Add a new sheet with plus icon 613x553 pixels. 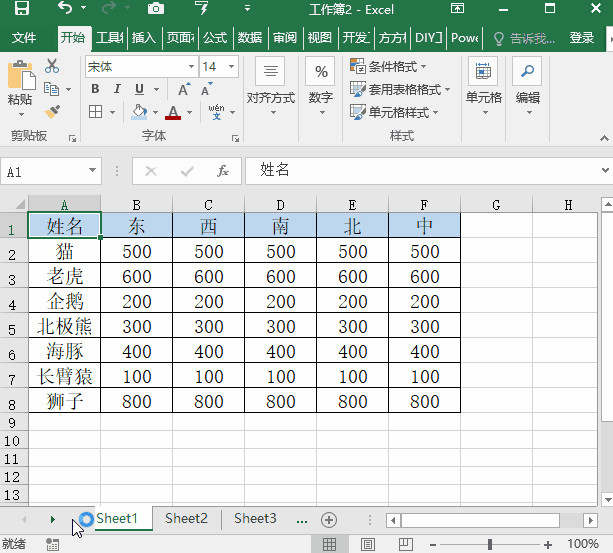328,519
